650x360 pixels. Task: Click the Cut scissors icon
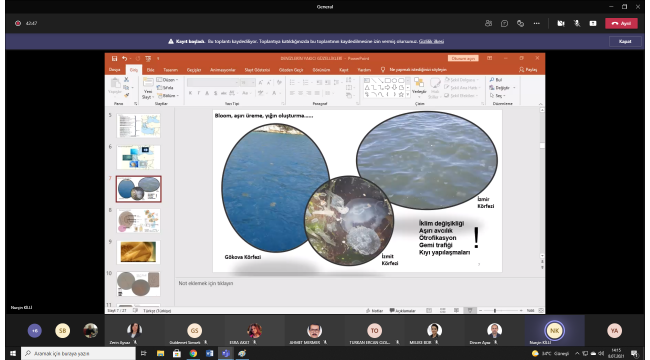click(x=126, y=80)
